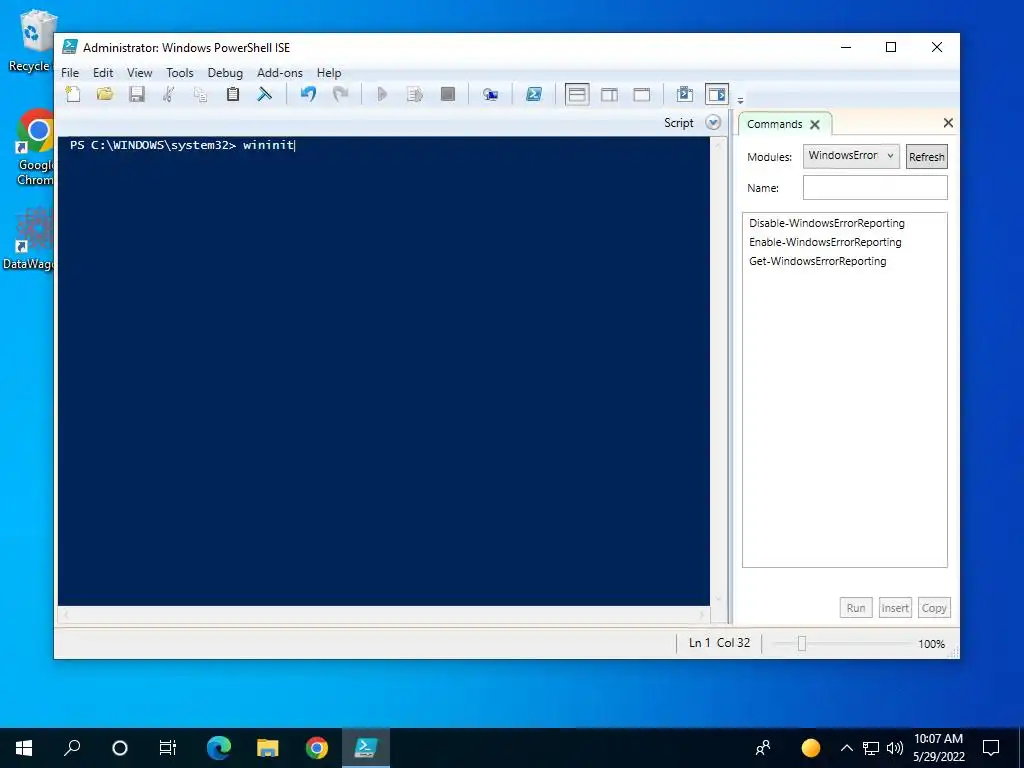This screenshot has width=1024, height=768.
Task: Toggle the Show Command Add-on icon
Action: coord(716,94)
